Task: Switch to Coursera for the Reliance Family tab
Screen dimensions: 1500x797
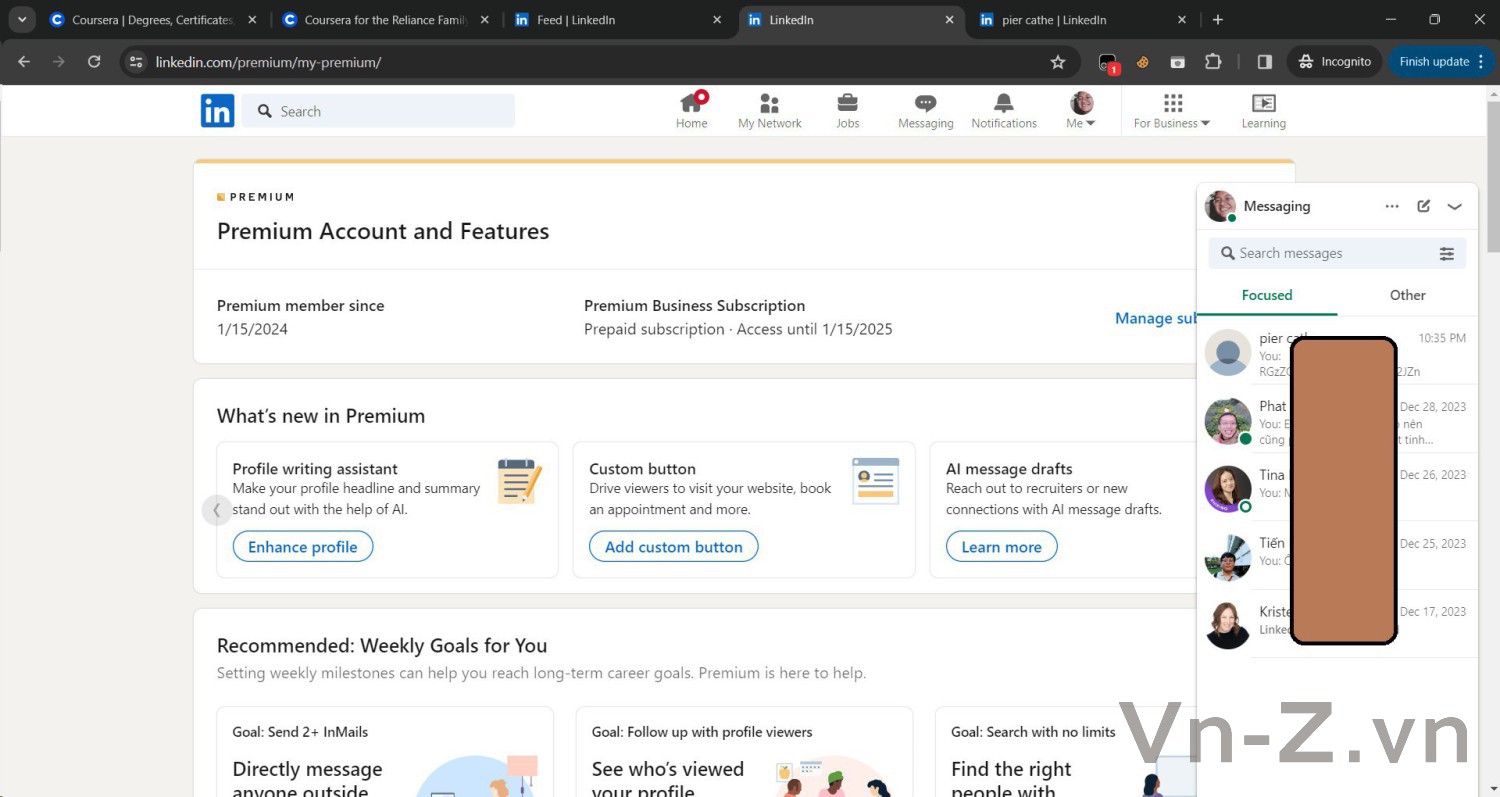Action: [386, 20]
